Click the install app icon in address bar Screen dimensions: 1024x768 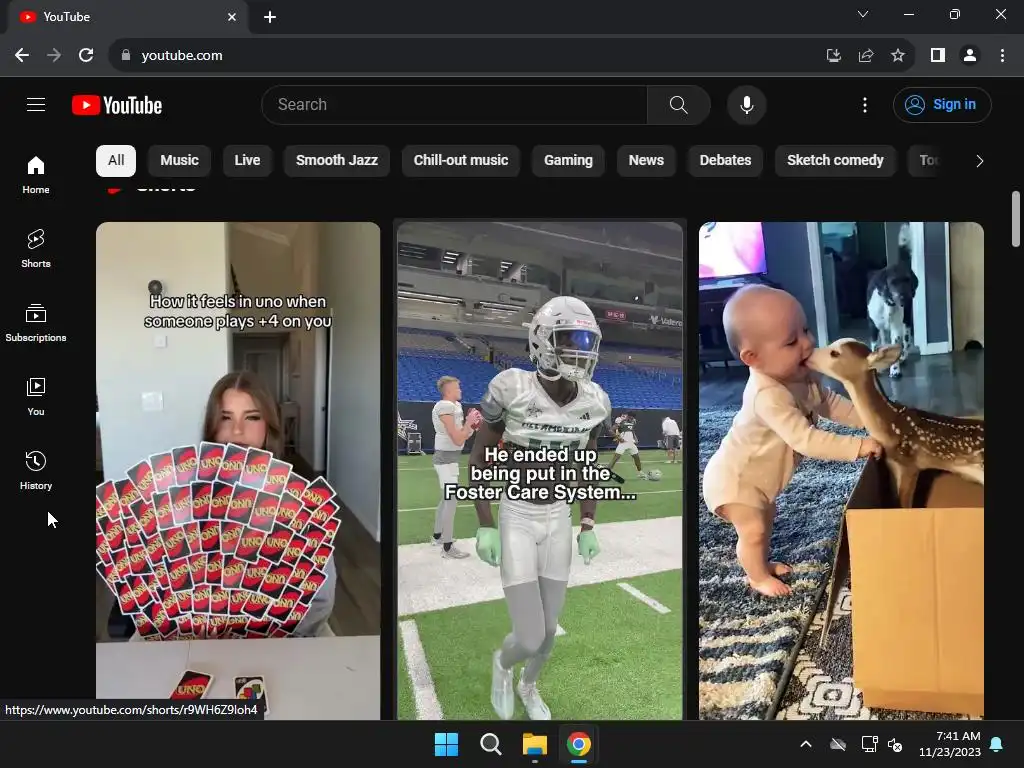(833, 56)
